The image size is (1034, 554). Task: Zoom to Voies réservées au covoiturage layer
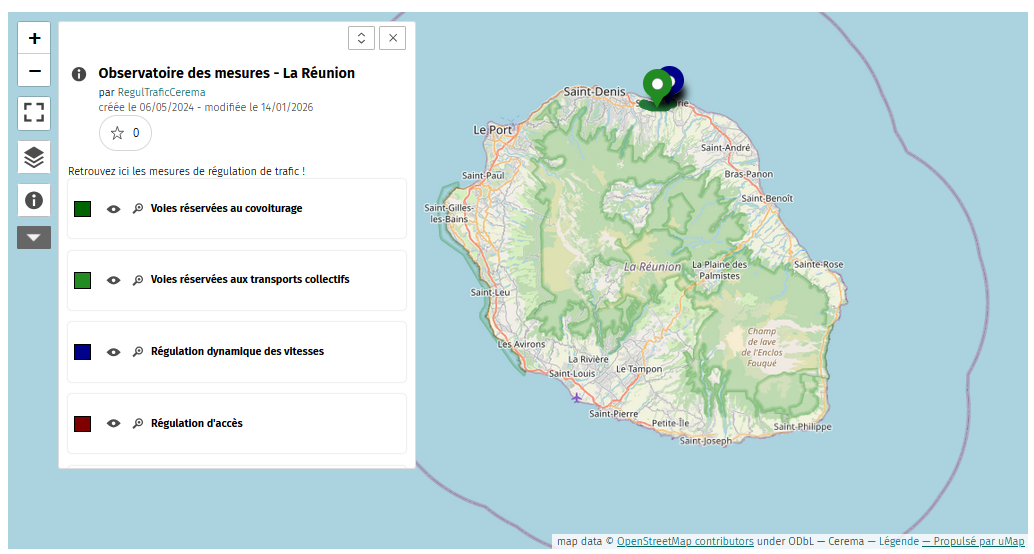pyautogui.click(x=138, y=209)
